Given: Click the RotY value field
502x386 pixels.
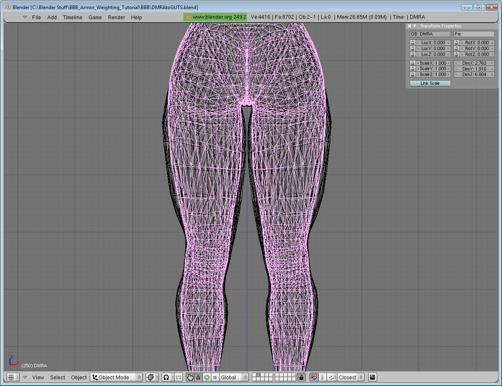Looking at the screenshot, I should pos(477,48).
